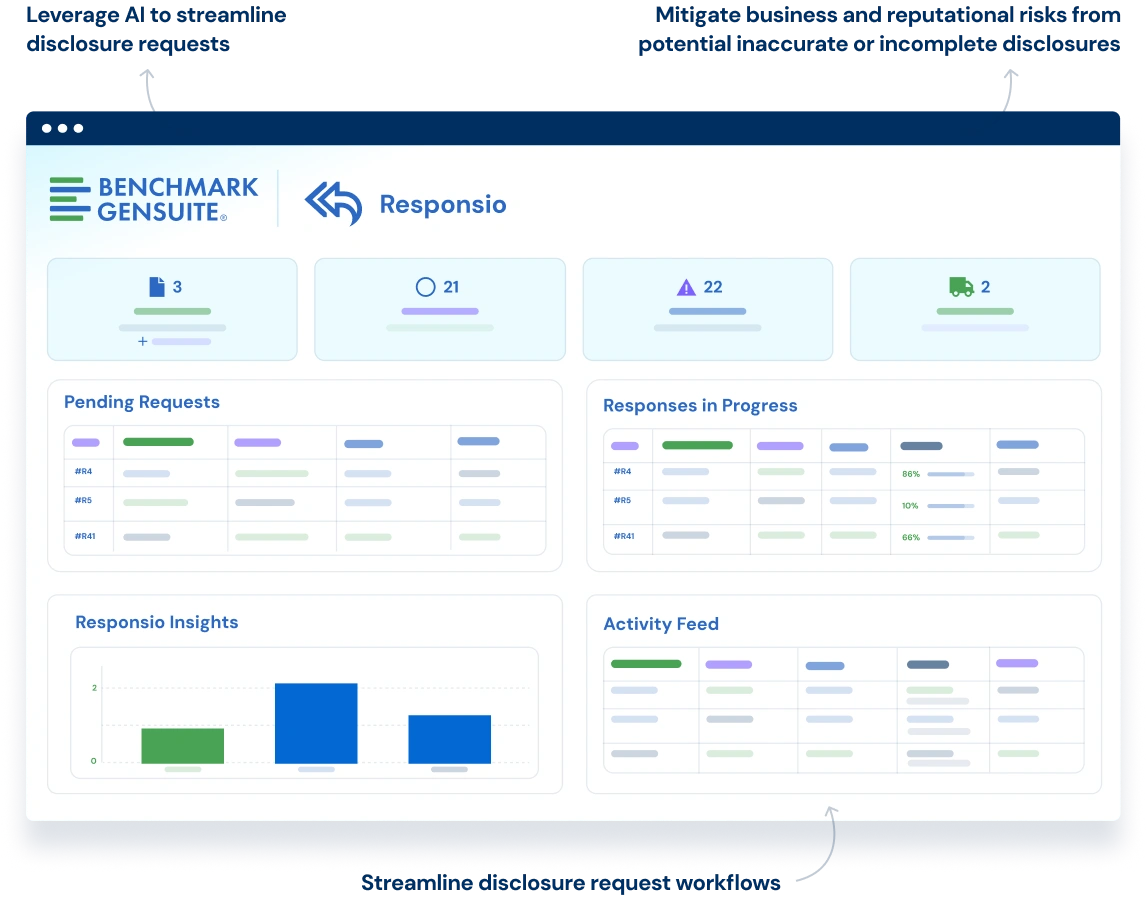Click the 2 count in the truck card
1146x897 pixels.
pyautogui.click(x=985, y=287)
